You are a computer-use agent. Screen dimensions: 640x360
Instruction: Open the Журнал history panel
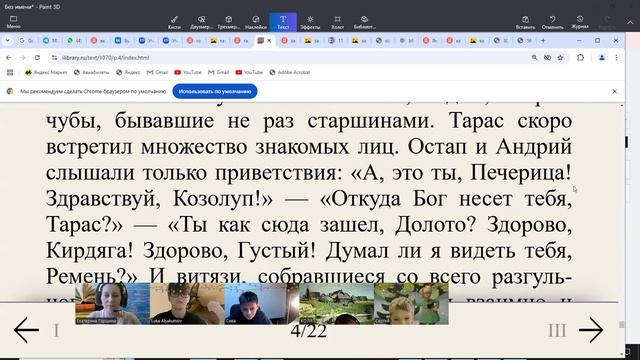coord(580,22)
